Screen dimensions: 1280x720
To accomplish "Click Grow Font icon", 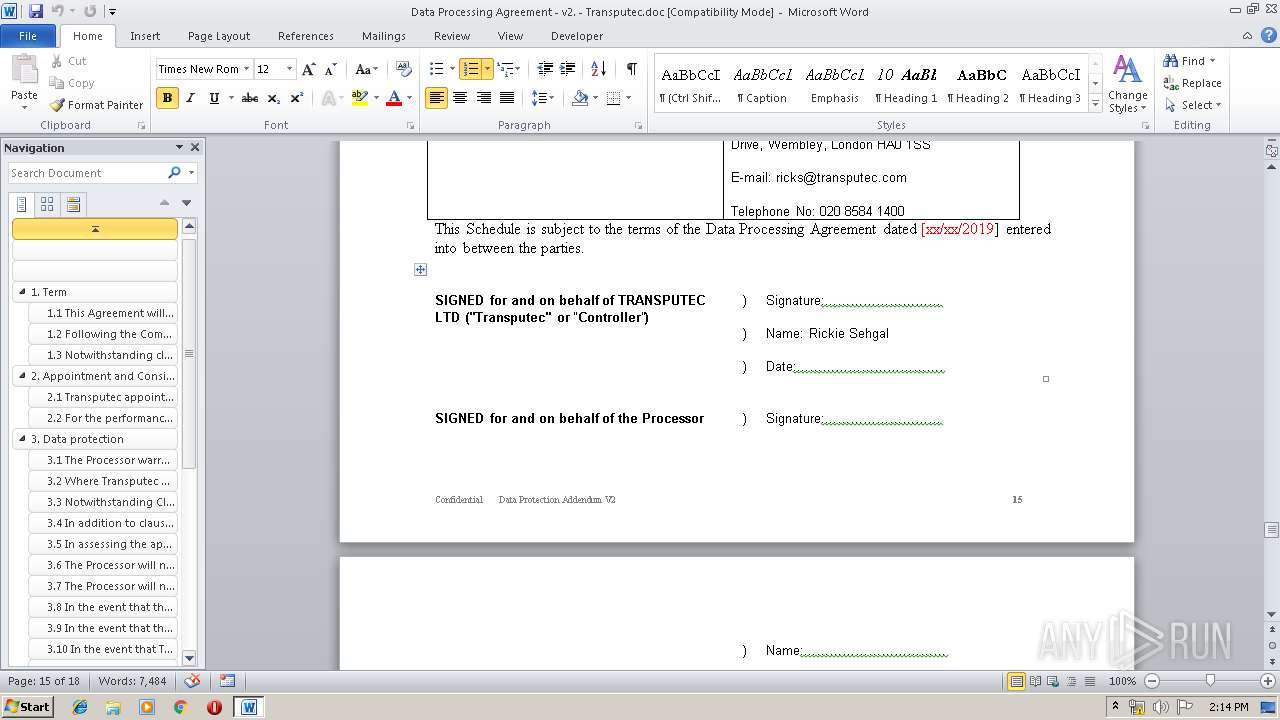I will coord(309,69).
